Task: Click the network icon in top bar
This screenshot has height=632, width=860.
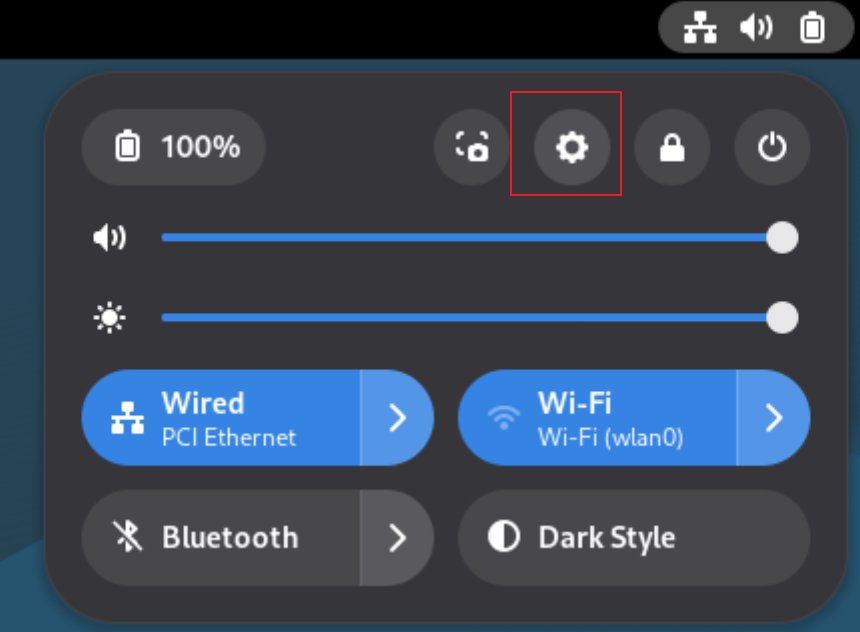Action: tap(700, 28)
